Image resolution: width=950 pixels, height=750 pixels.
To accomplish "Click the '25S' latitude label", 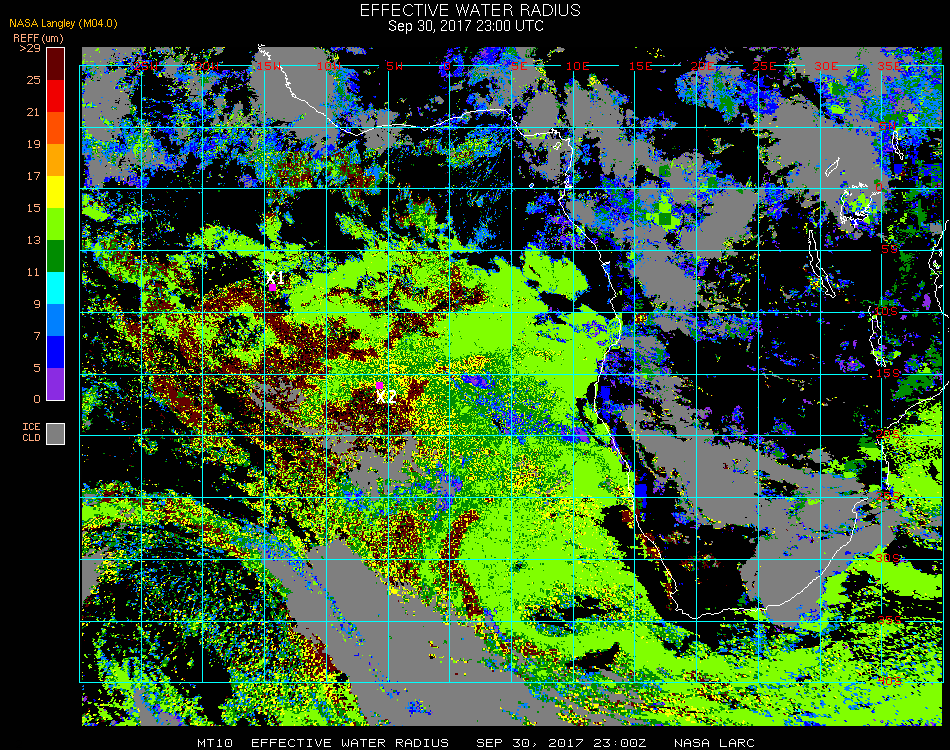I will (888, 497).
